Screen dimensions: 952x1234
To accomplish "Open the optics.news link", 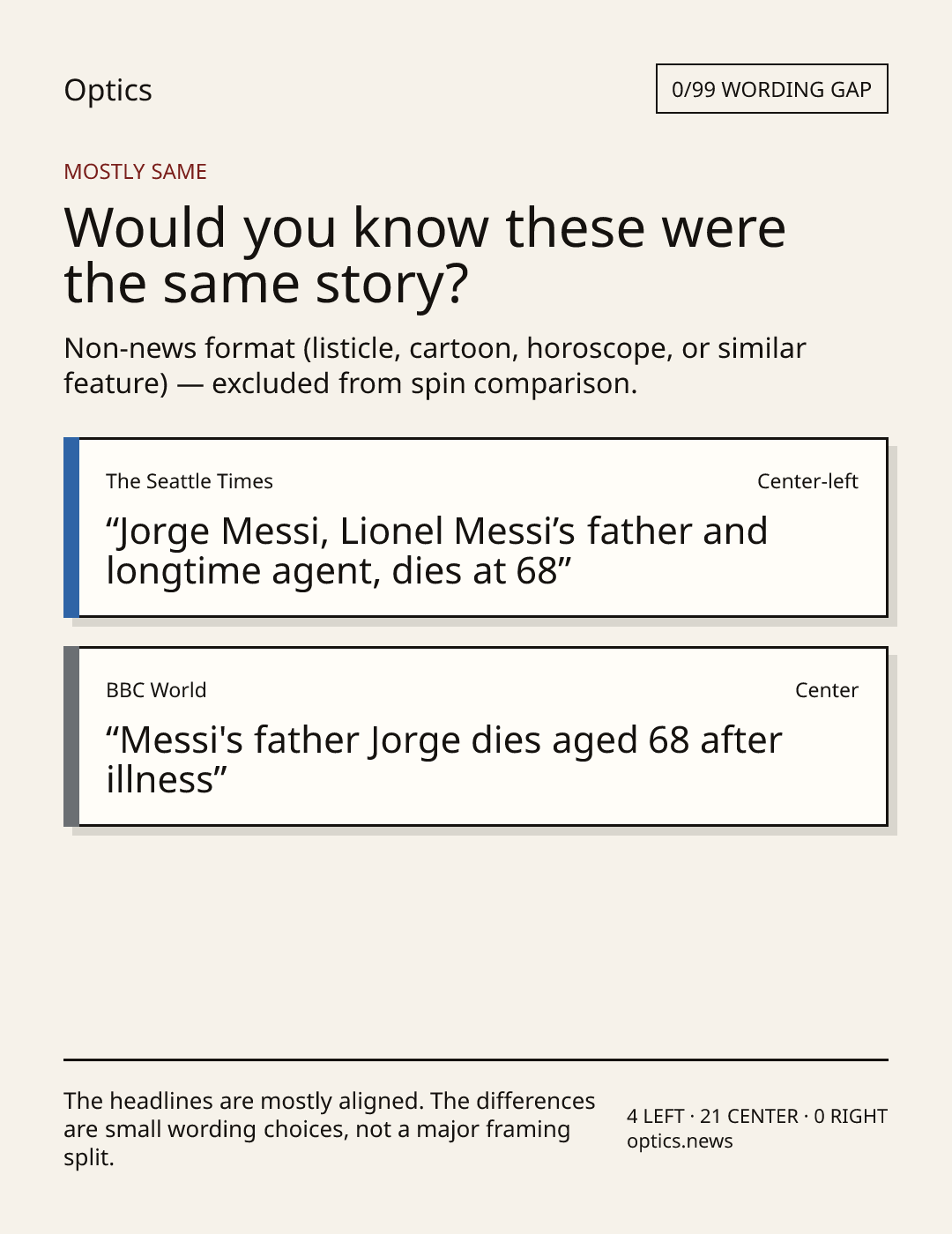I will [x=680, y=1141].
